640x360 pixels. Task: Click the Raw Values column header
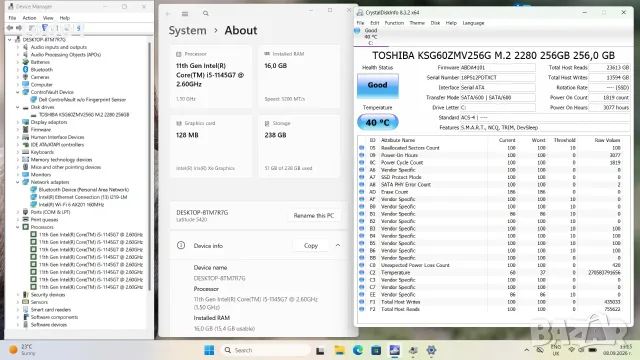pyautogui.click(x=607, y=140)
